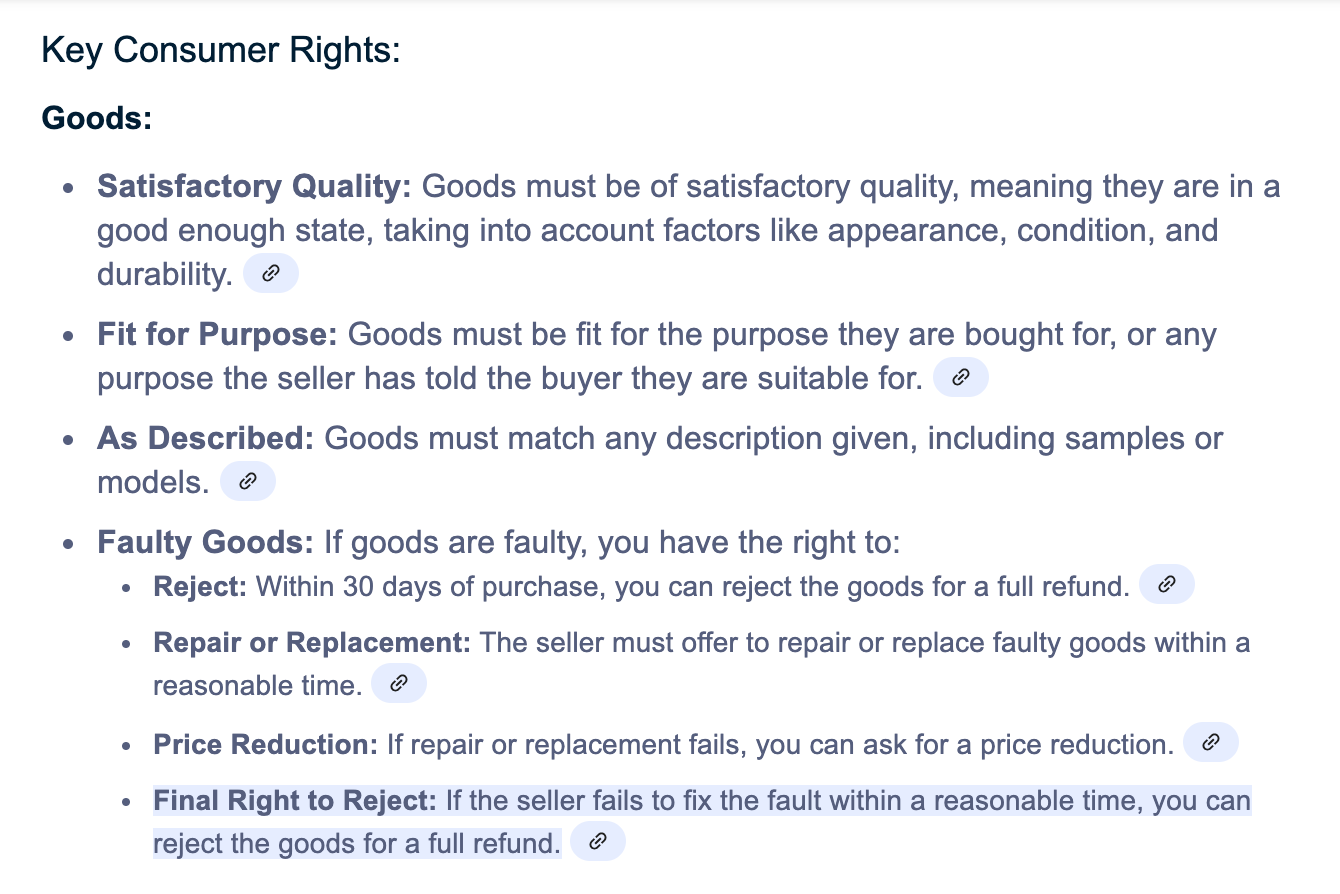Click the text 'Within 30 days of purchase'
Viewport: 1340px width, 894px height.
[x=428, y=586]
